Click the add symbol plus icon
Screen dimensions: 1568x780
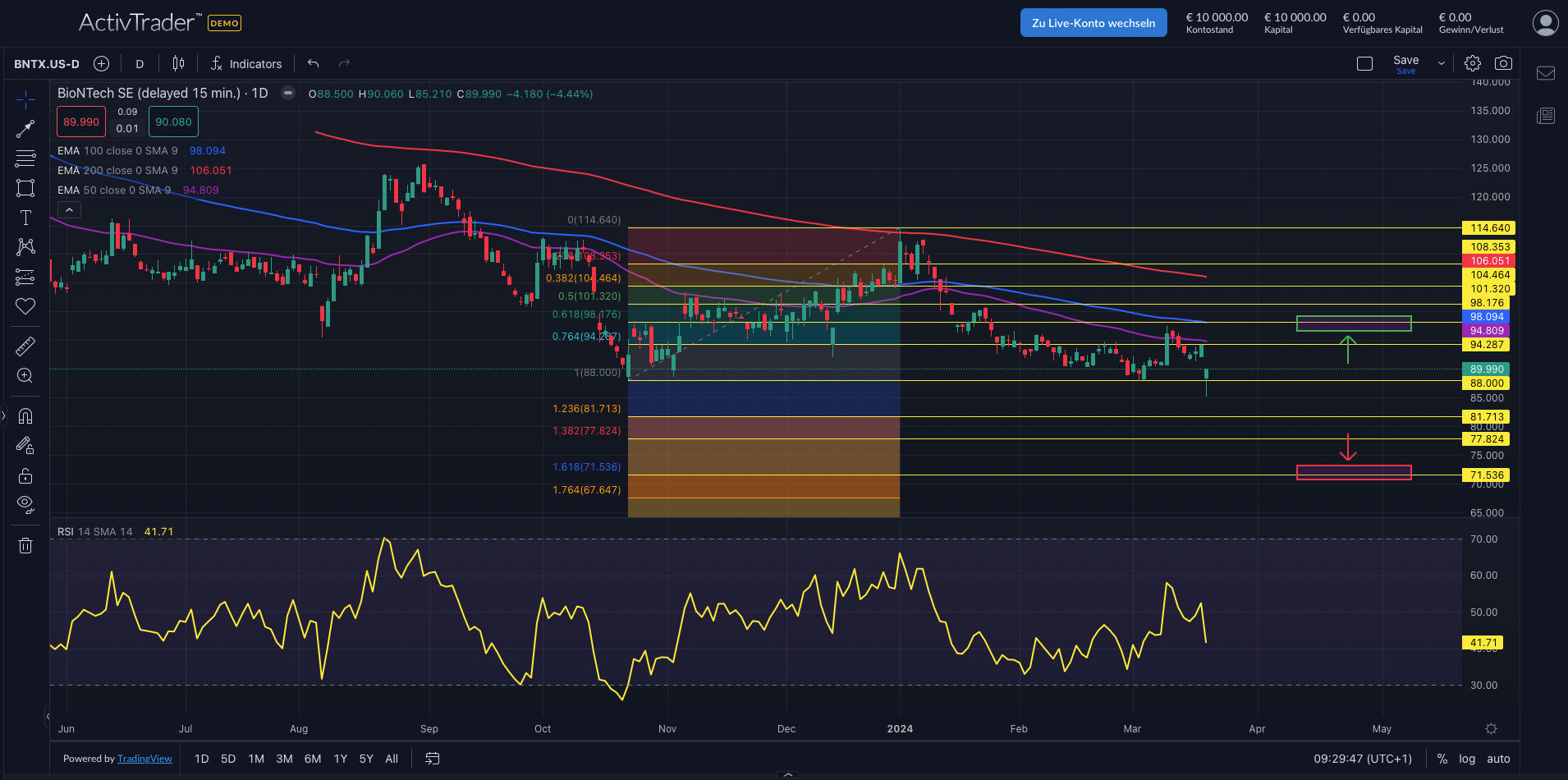coord(102,64)
